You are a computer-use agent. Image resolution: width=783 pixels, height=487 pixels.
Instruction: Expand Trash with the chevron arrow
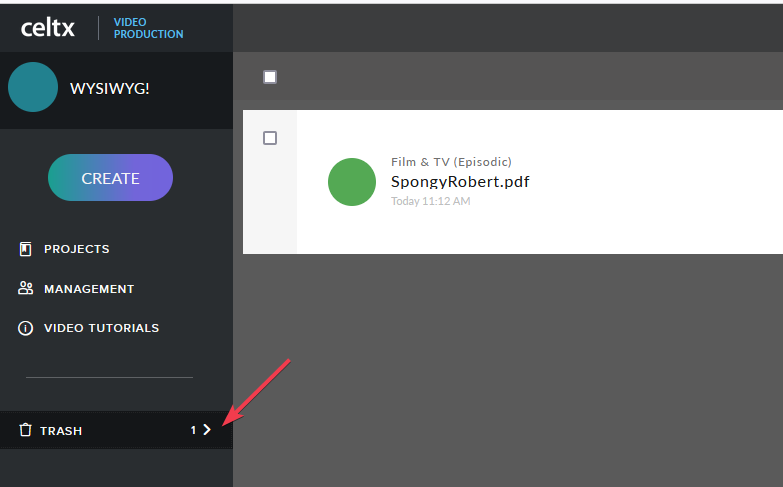coord(207,430)
